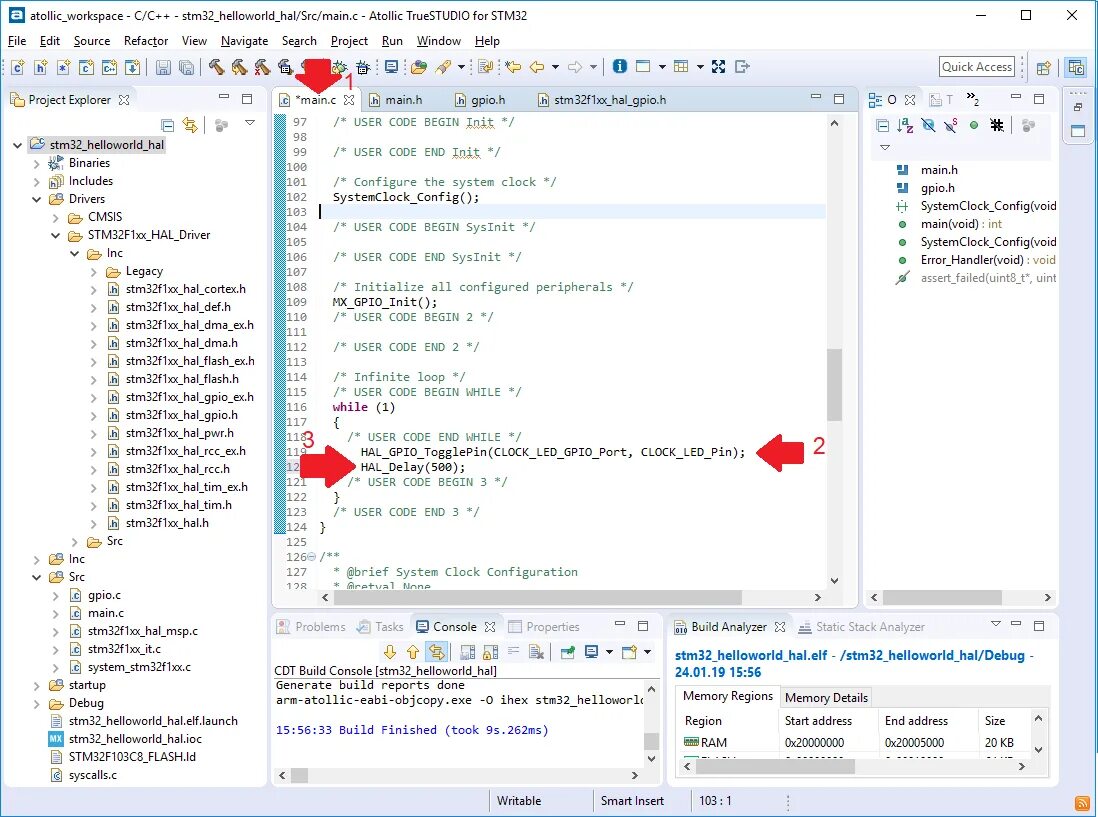Screen dimensions: 1098x817
Task: Toggle the crossed-out hash filter in Outline
Action: 997,125
